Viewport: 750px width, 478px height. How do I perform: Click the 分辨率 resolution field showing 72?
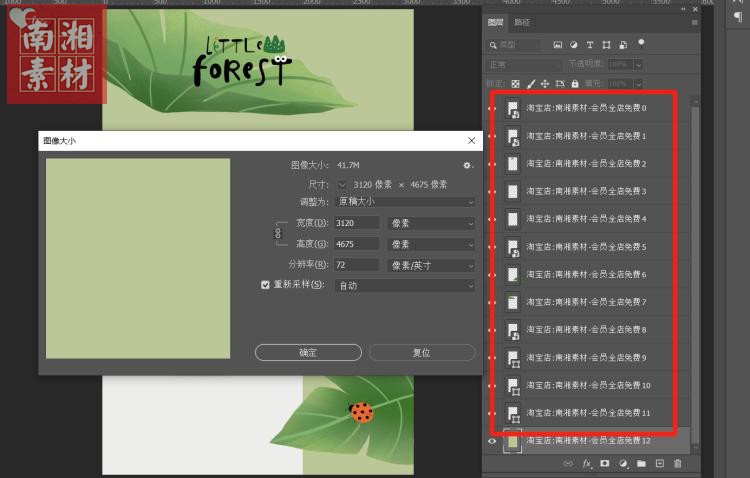pos(357,265)
